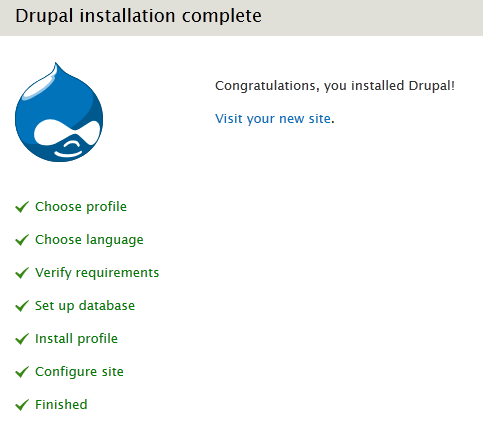Select the Choose profile step text
The width and height of the screenshot is (483, 428).
pos(81,207)
